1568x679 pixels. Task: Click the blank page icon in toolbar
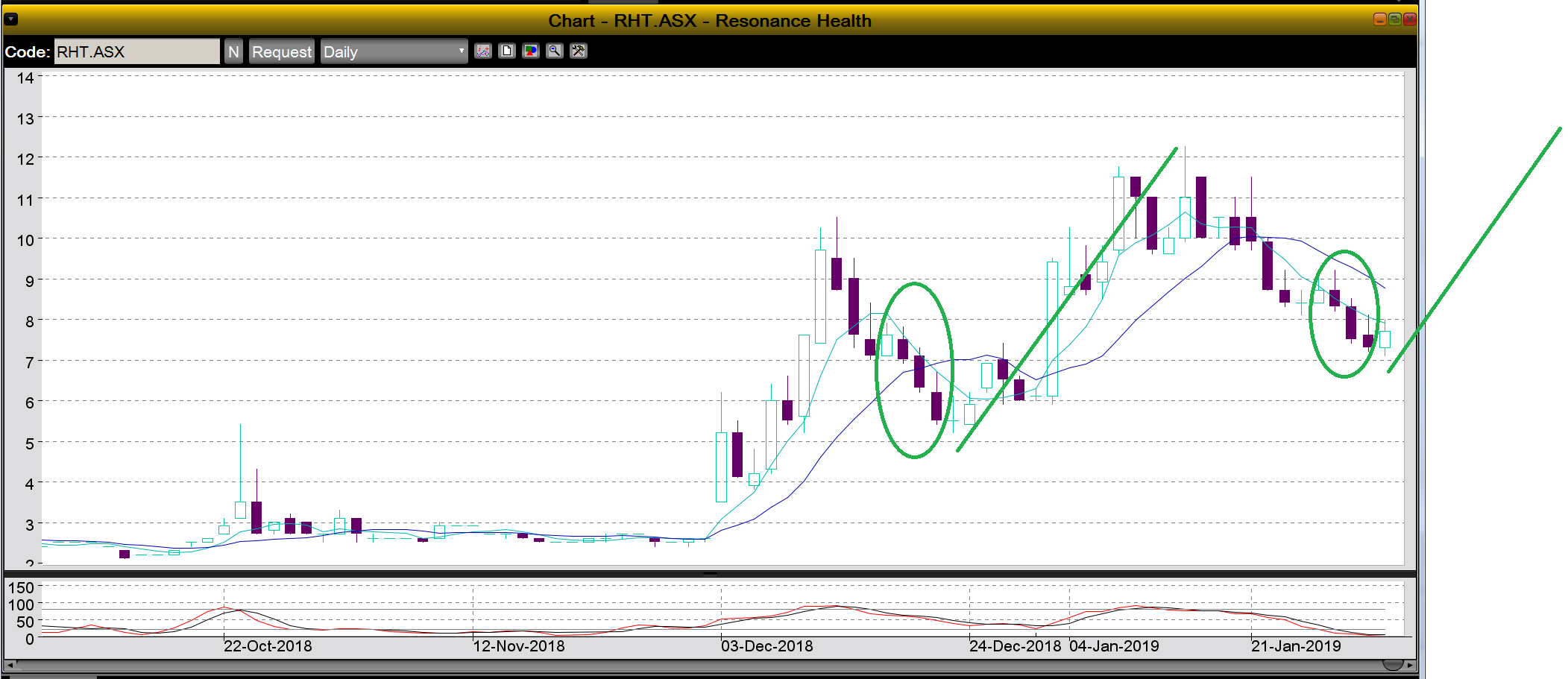click(x=507, y=51)
